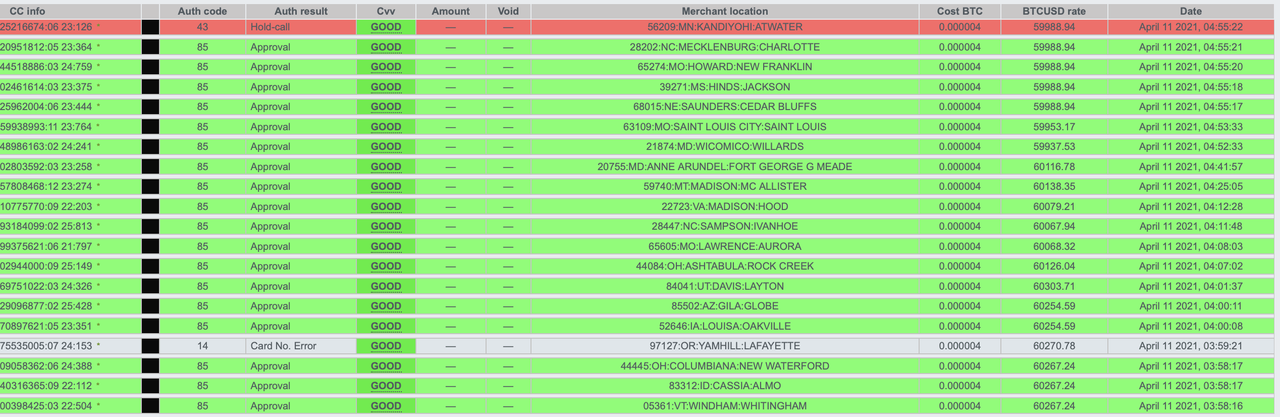Select BTCUSD rate 60270.78
This screenshot has height=417, width=1280.
[1053, 346]
